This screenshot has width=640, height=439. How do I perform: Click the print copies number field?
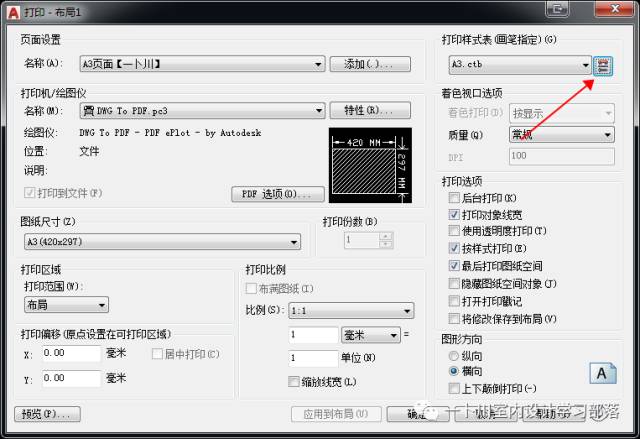tap(362, 240)
